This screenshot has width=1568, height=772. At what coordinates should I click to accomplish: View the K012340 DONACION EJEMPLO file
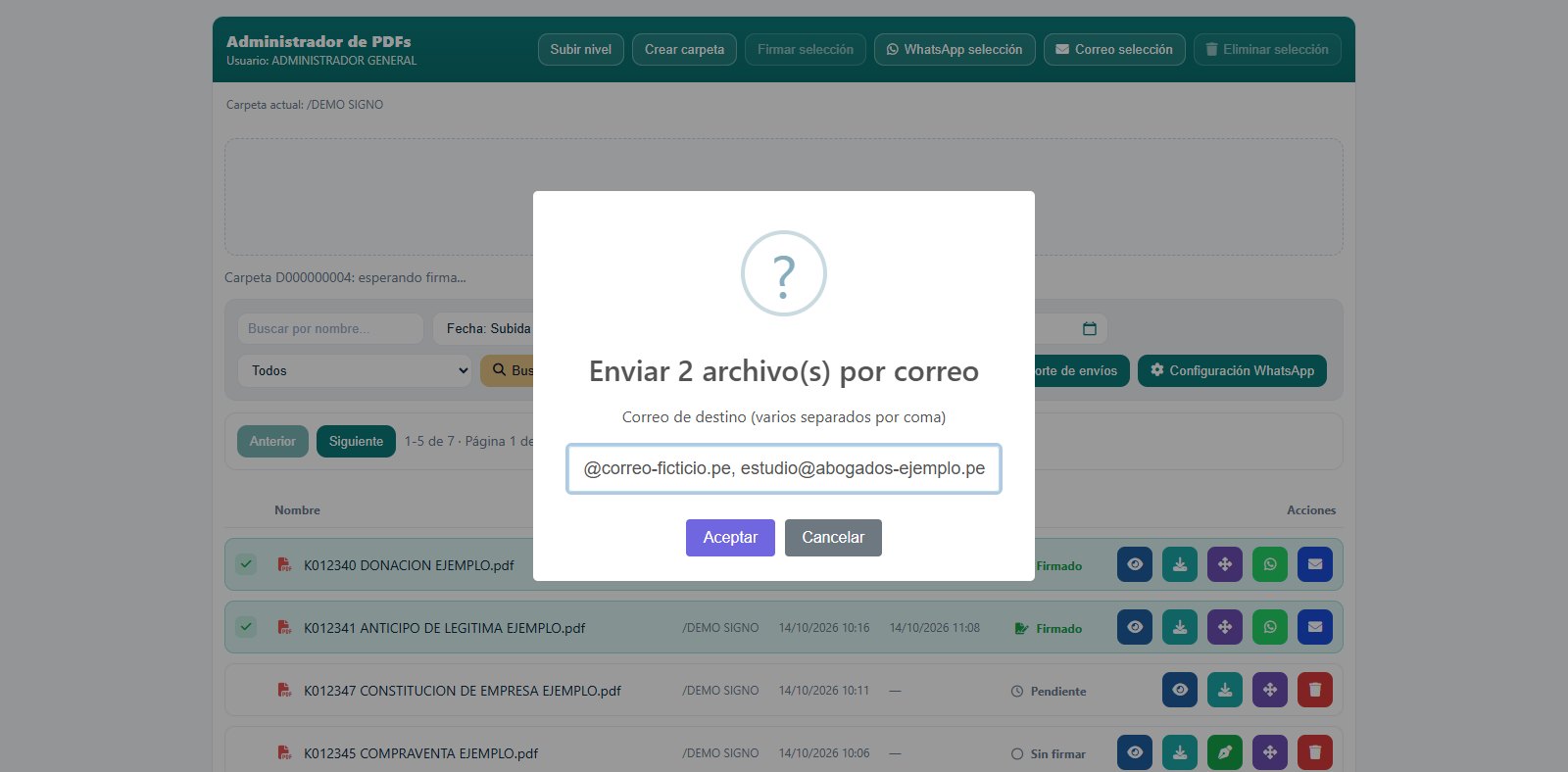(x=1135, y=564)
